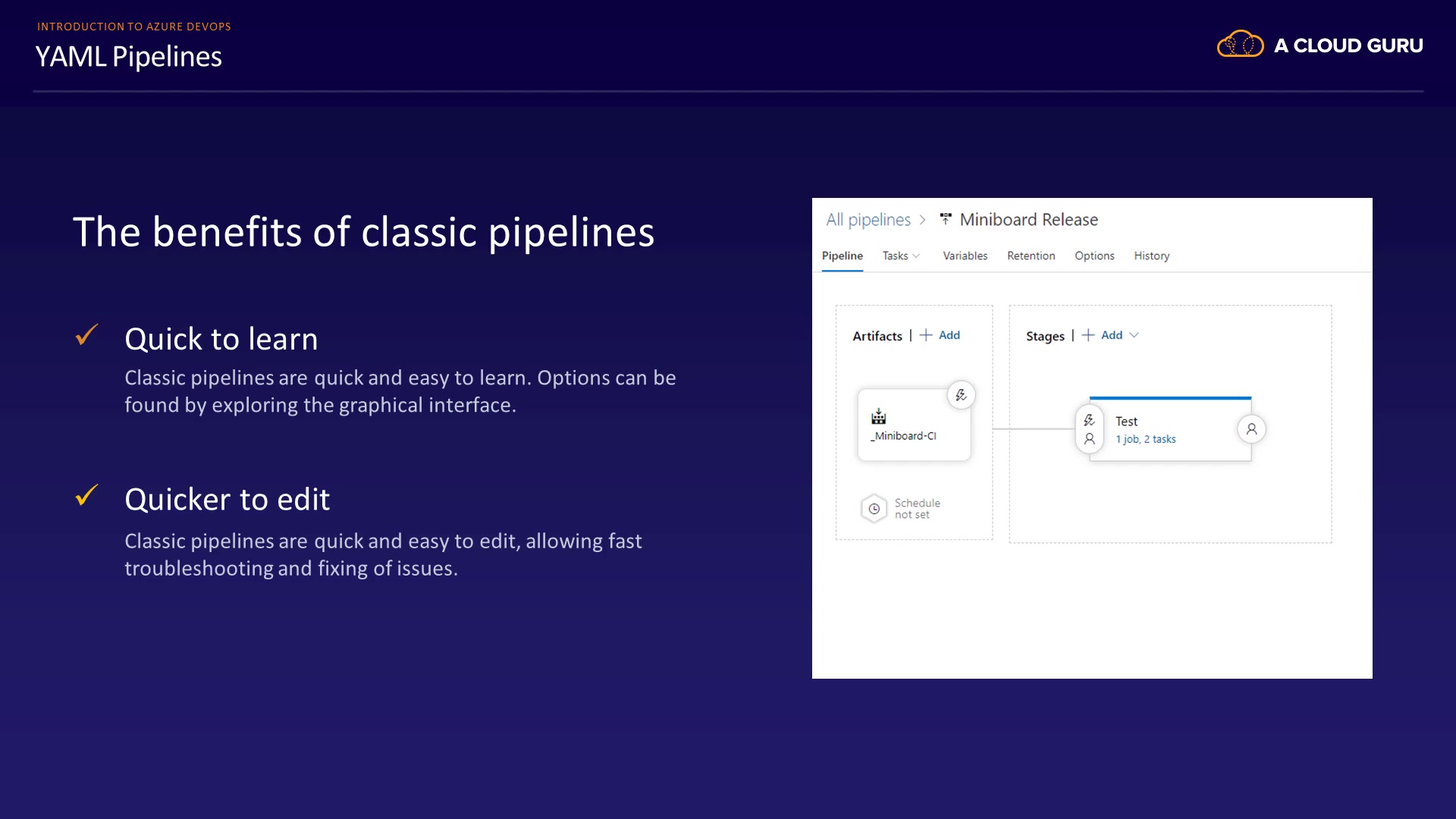
Task: Click the A Cloud Guru cloud logo
Action: [x=1240, y=45]
